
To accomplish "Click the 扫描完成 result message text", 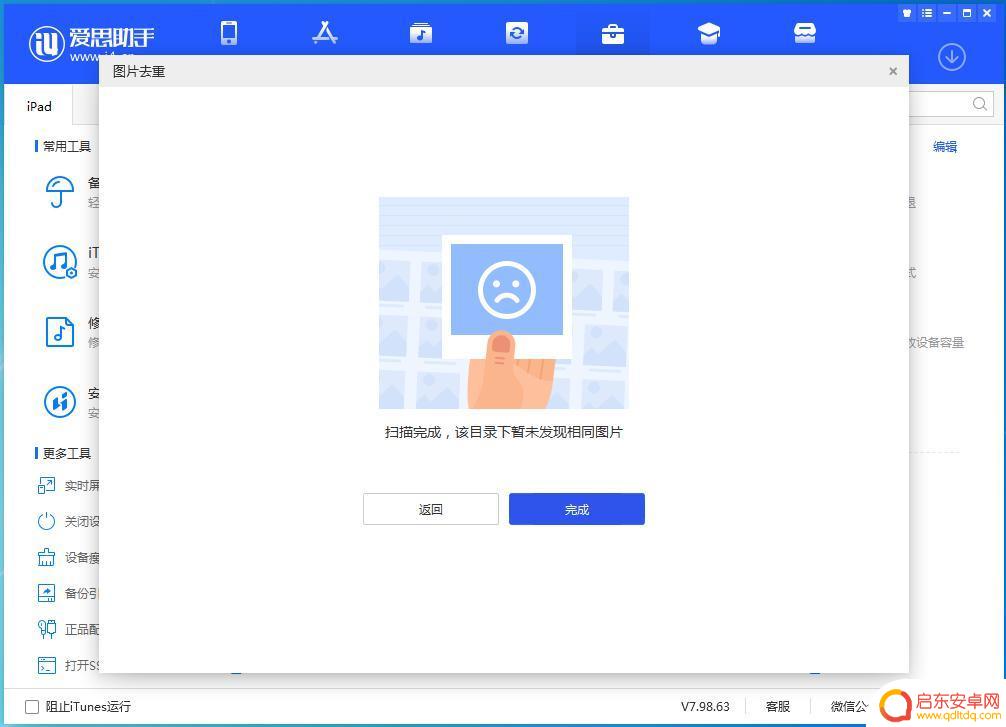I will (504, 432).
